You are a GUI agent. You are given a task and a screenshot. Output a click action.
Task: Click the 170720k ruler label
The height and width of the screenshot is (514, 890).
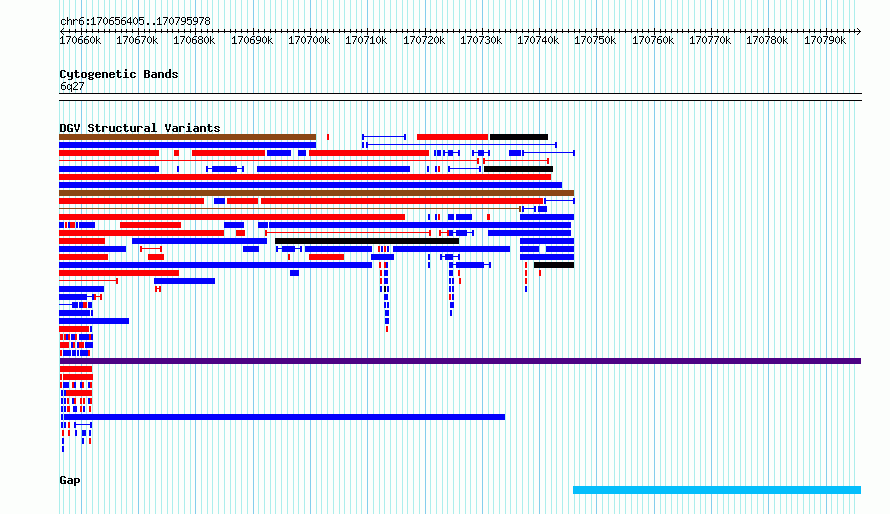click(x=424, y=41)
